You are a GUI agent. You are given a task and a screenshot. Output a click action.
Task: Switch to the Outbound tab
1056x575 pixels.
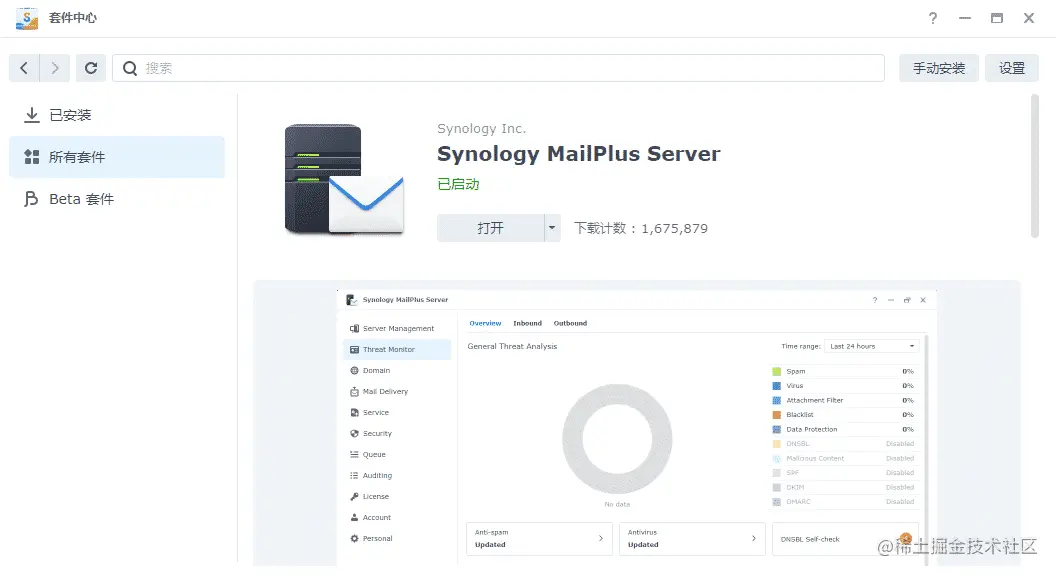point(570,323)
